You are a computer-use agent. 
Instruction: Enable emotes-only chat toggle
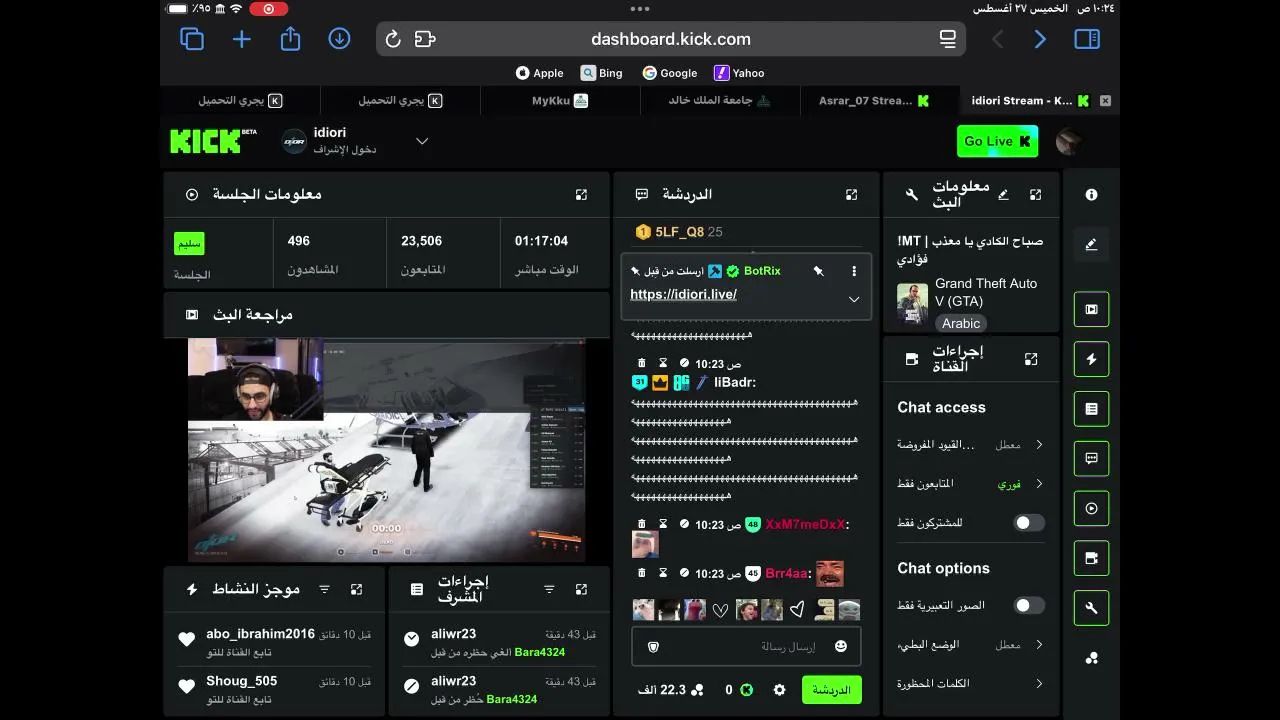(x=1029, y=605)
